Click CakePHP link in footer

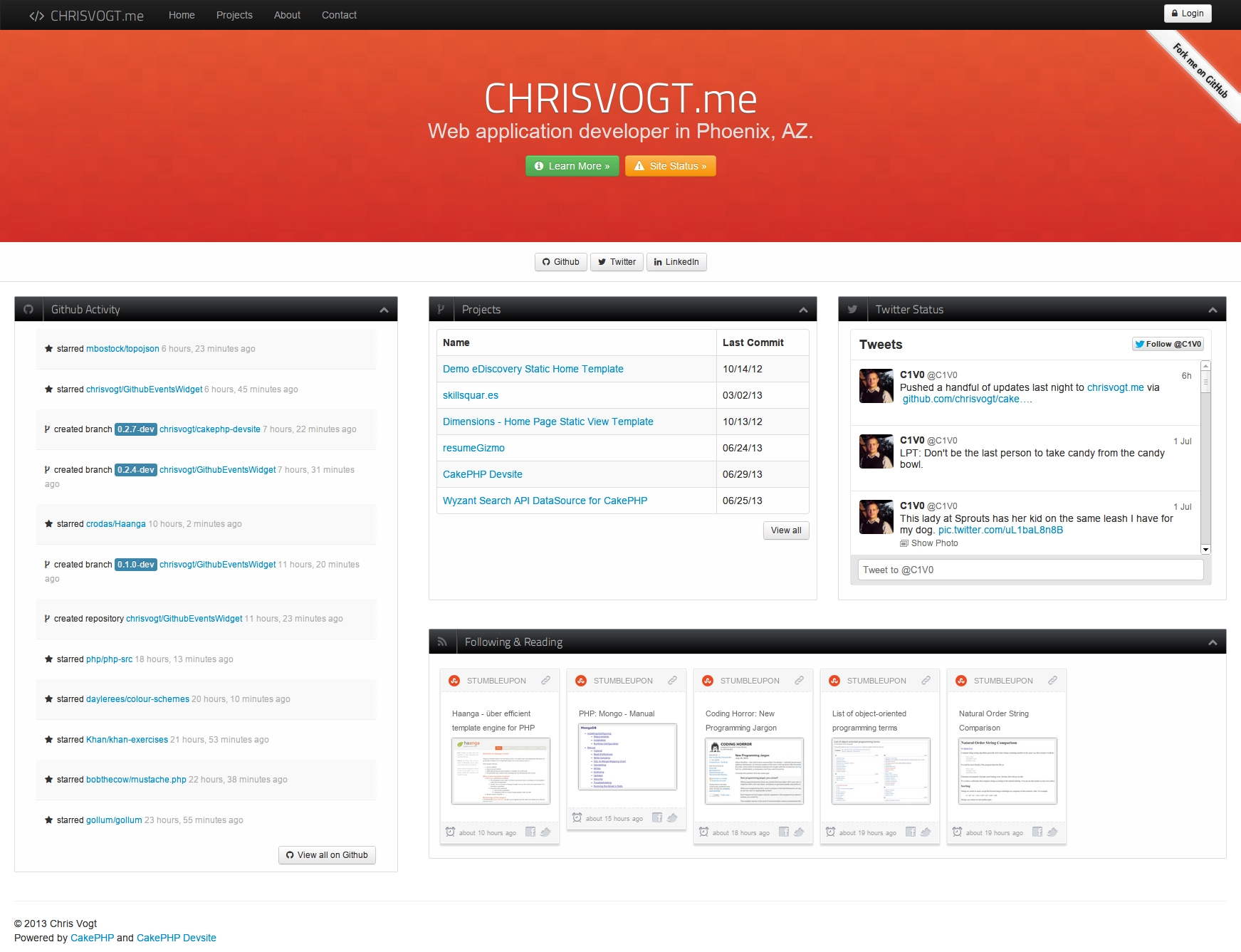tap(92, 938)
